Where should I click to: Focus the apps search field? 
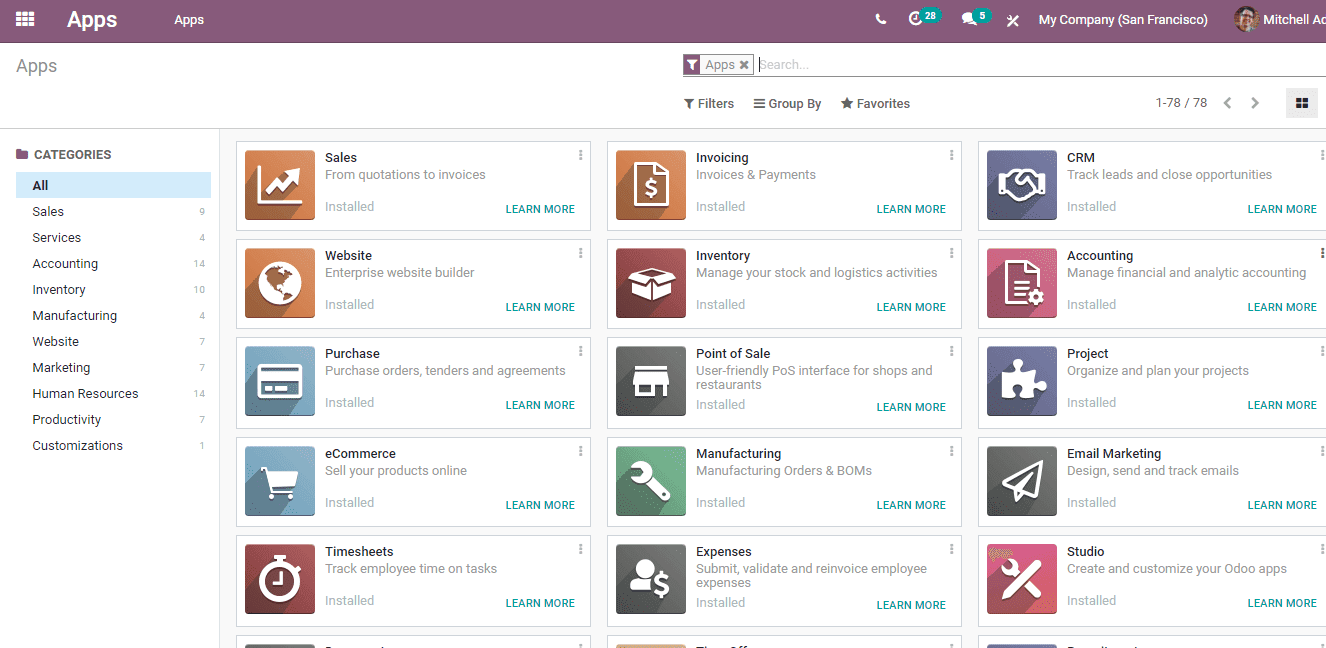tap(1040, 65)
